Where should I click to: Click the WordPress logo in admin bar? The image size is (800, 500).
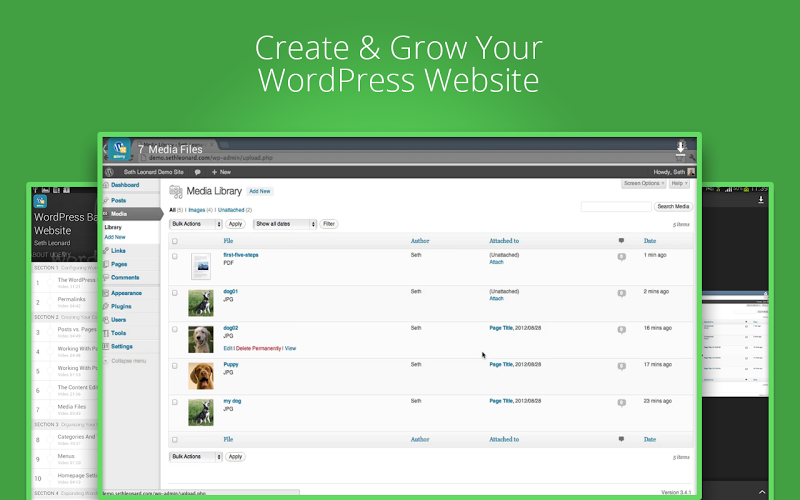[109, 172]
